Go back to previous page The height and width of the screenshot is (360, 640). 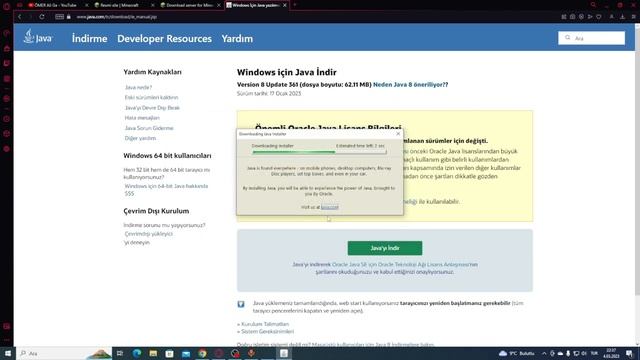pyautogui.click(x=19, y=17)
